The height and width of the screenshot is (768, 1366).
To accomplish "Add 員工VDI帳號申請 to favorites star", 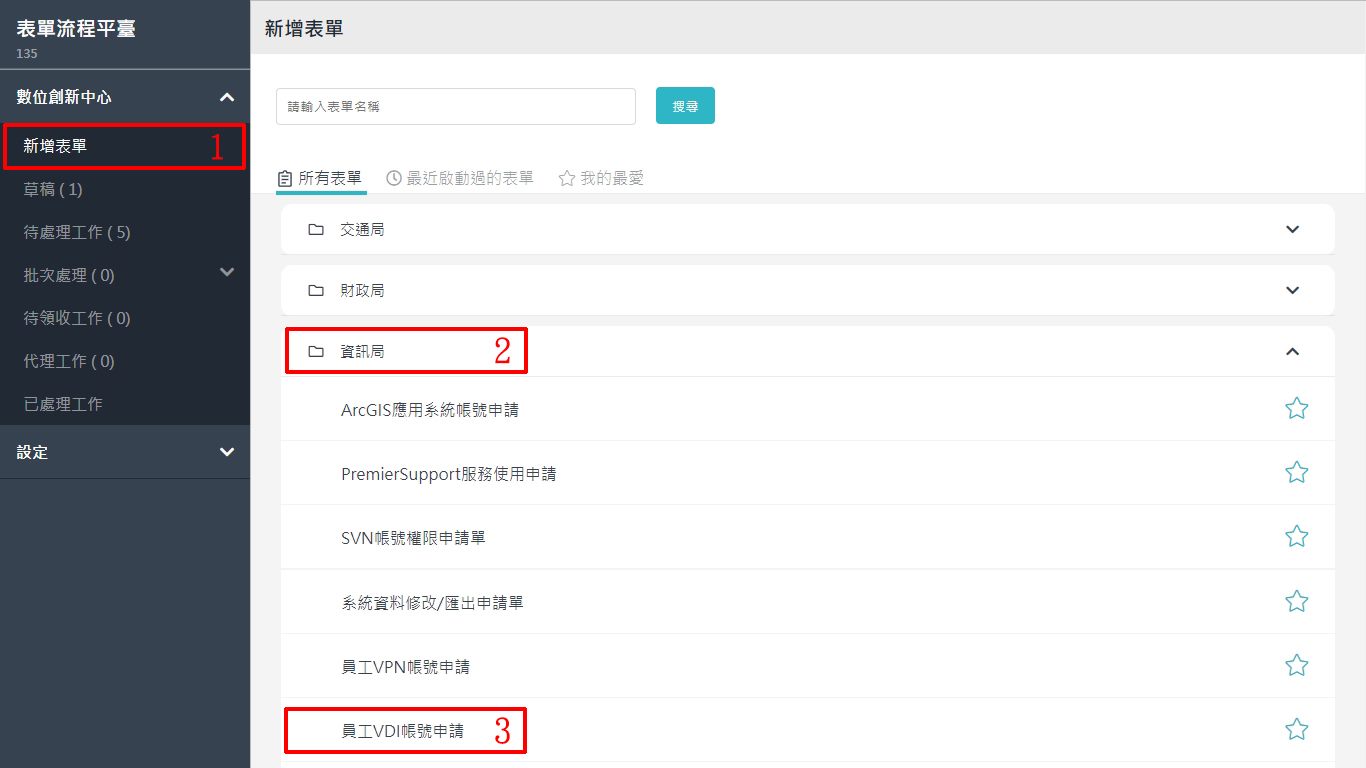I will (1296, 729).
